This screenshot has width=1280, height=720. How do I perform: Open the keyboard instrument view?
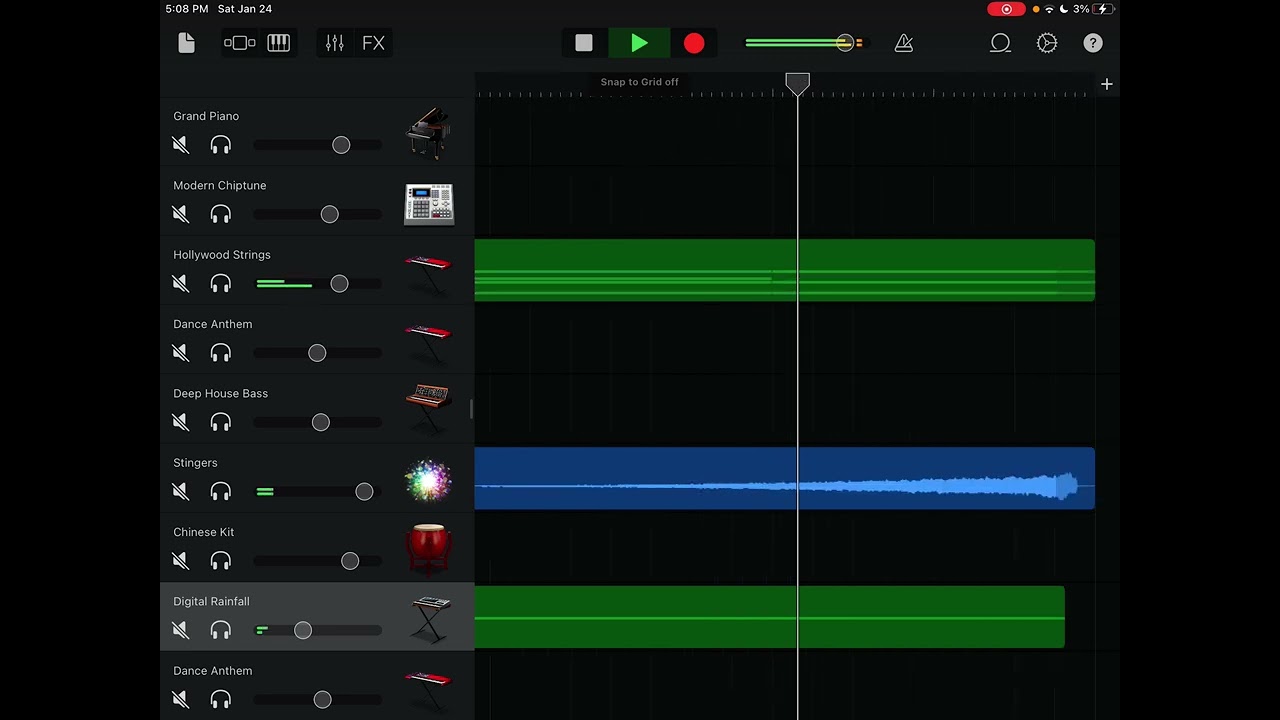click(278, 43)
